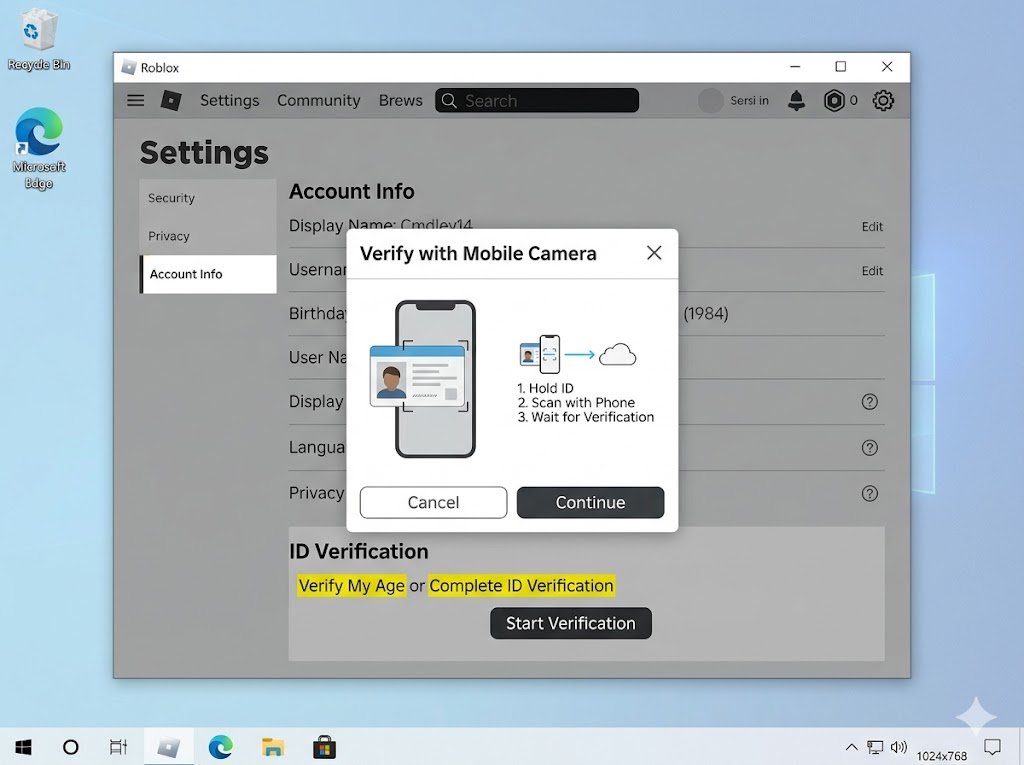Minimize the Roblox window
The width and height of the screenshot is (1024, 765).
tap(795, 67)
